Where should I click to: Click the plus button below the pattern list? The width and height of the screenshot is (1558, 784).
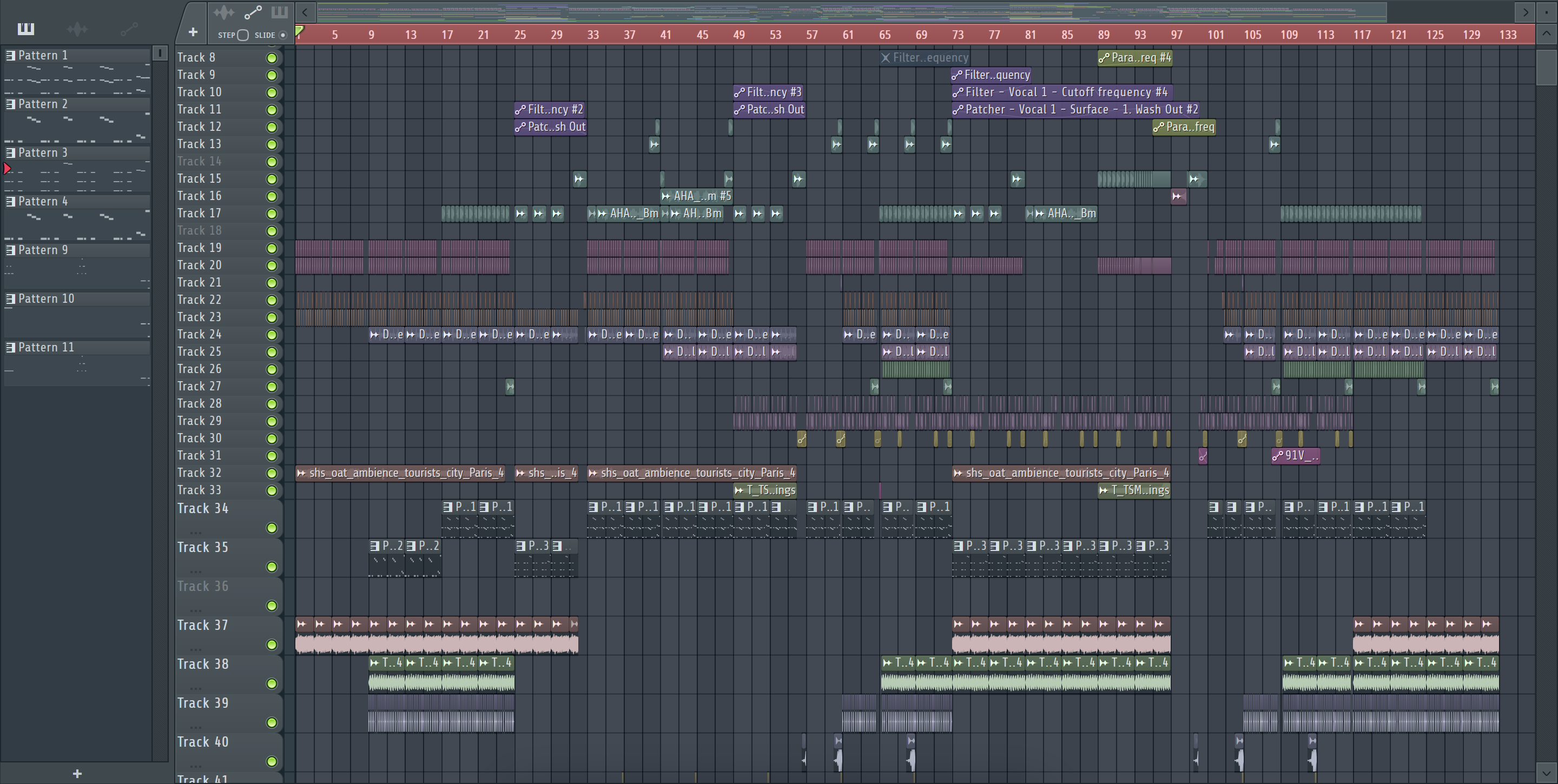(77, 774)
